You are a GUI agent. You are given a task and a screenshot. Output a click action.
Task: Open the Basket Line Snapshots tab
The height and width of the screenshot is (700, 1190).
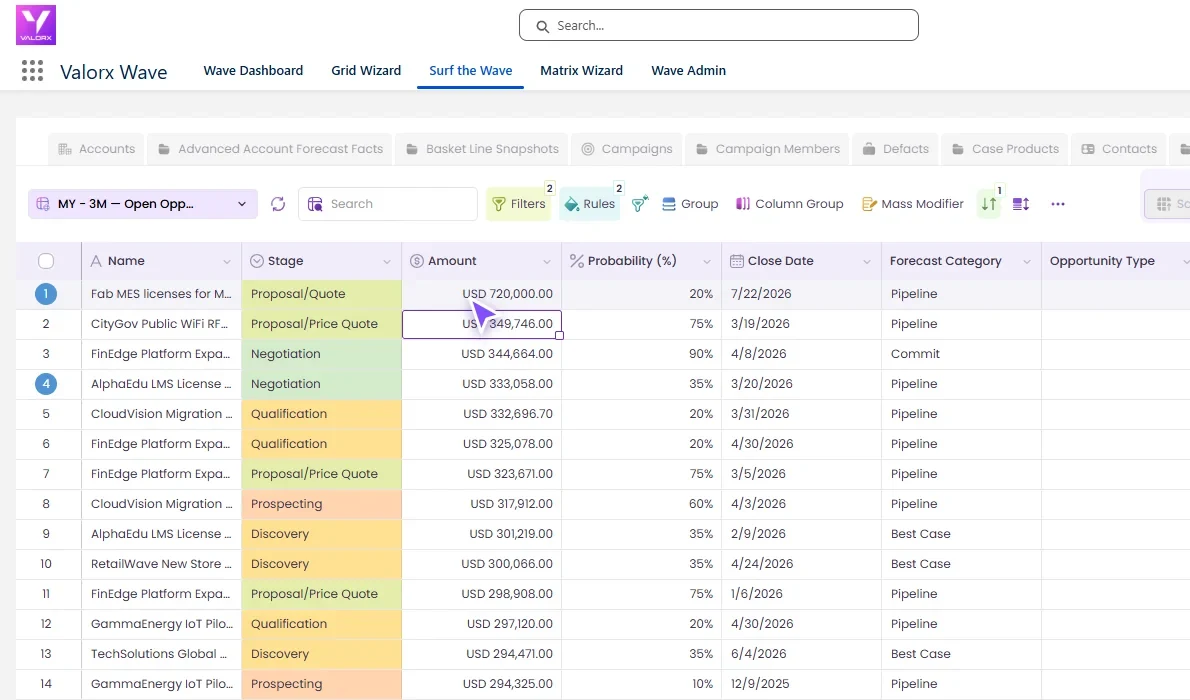[x=482, y=149]
